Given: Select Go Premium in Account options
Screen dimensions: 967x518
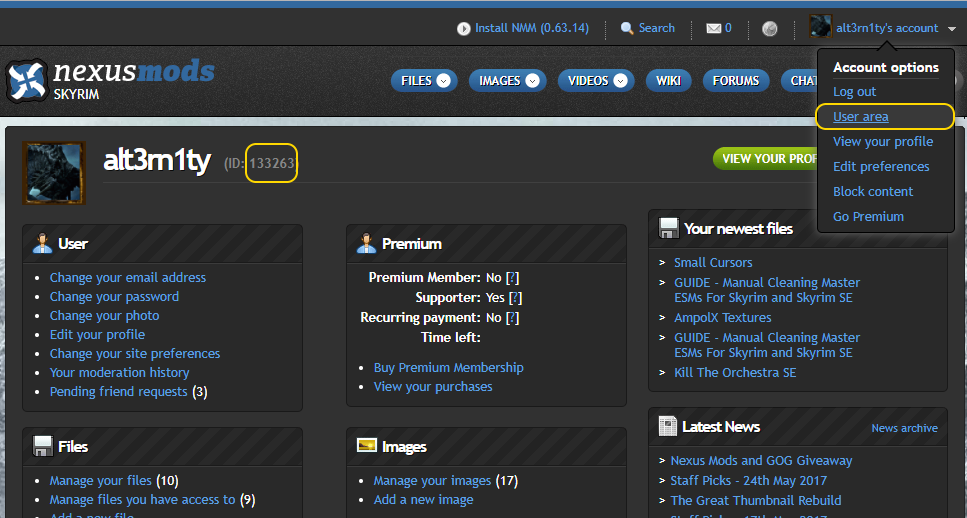Looking at the screenshot, I should coord(868,216).
